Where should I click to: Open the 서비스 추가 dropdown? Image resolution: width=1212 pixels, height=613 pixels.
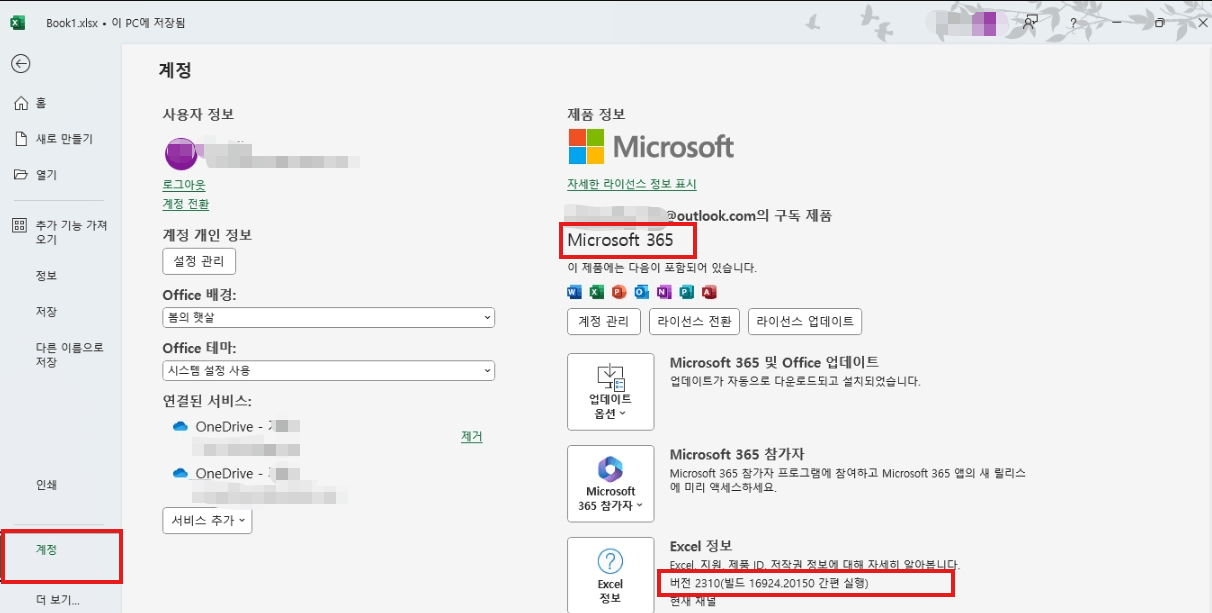click(x=207, y=520)
